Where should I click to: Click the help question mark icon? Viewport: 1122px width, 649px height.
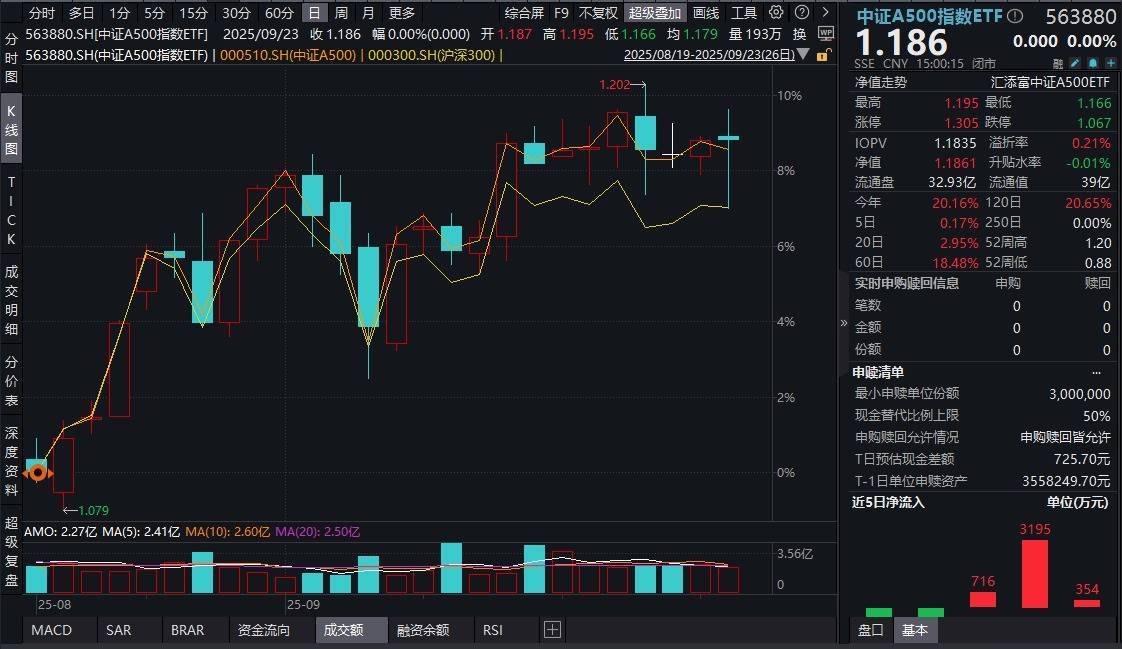point(801,13)
